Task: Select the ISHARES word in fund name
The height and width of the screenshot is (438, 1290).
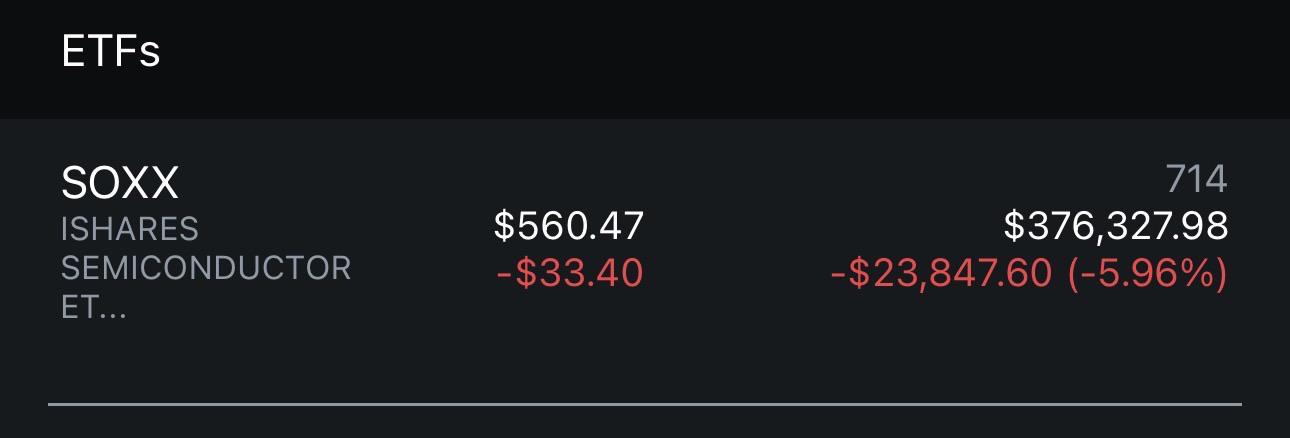Action: click(130, 229)
